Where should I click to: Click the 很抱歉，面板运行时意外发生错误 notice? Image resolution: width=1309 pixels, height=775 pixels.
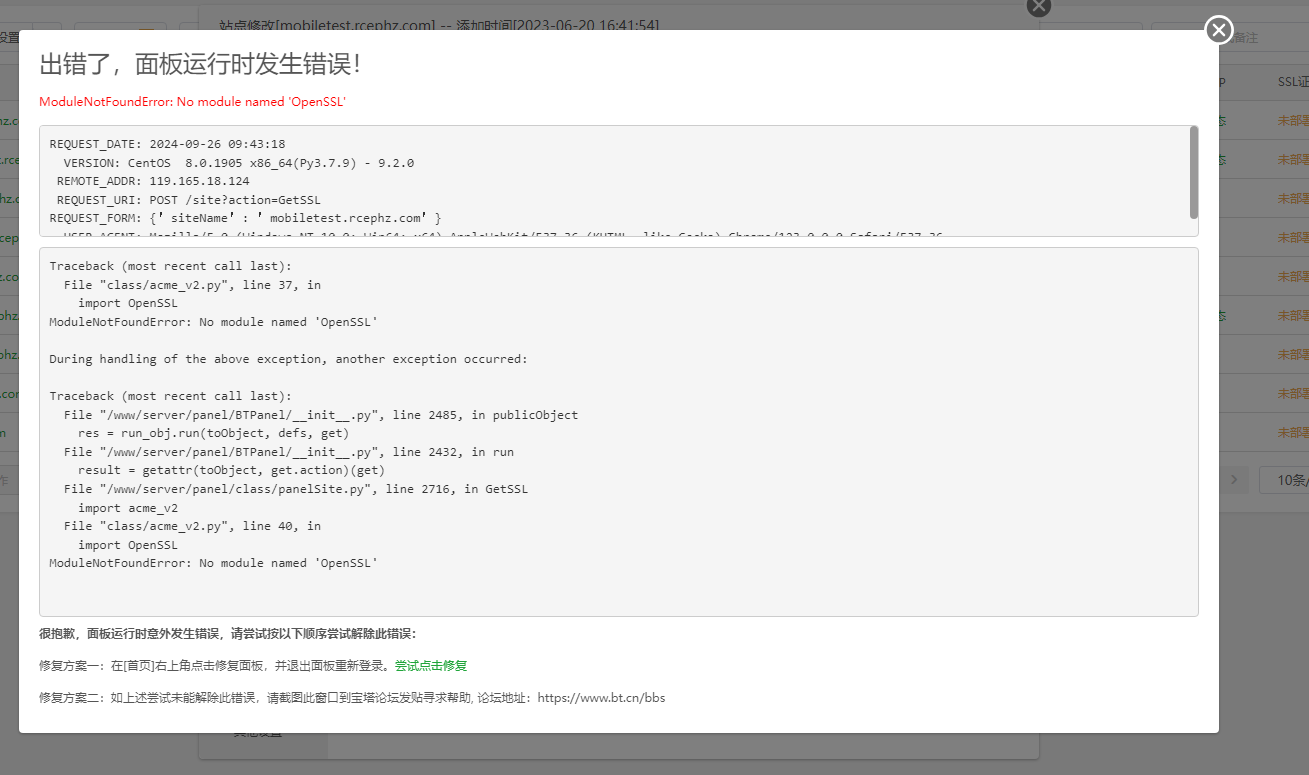pyautogui.click(x=227, y=634)
